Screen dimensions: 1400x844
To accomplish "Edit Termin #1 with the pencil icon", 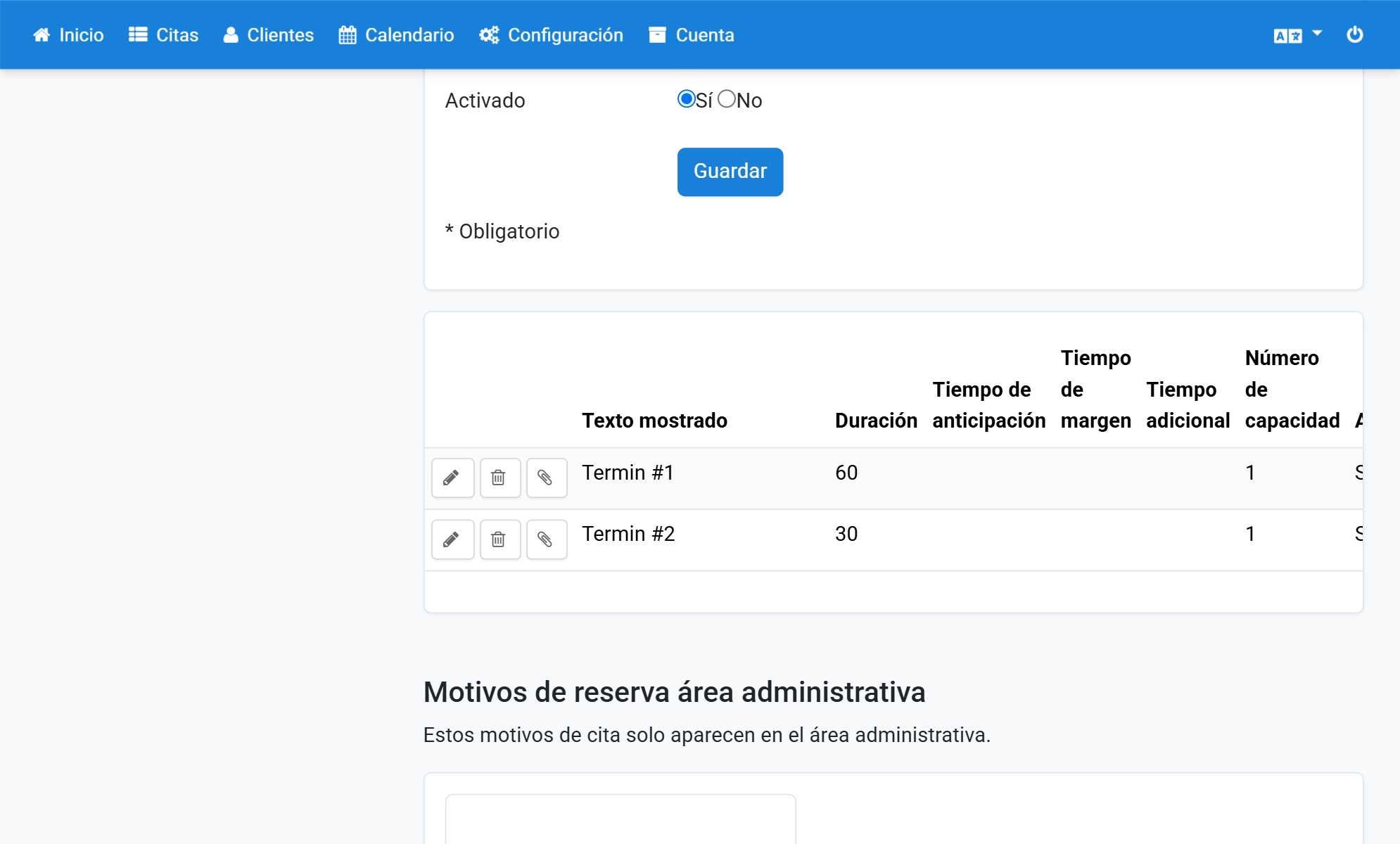I will pos(452,478).
